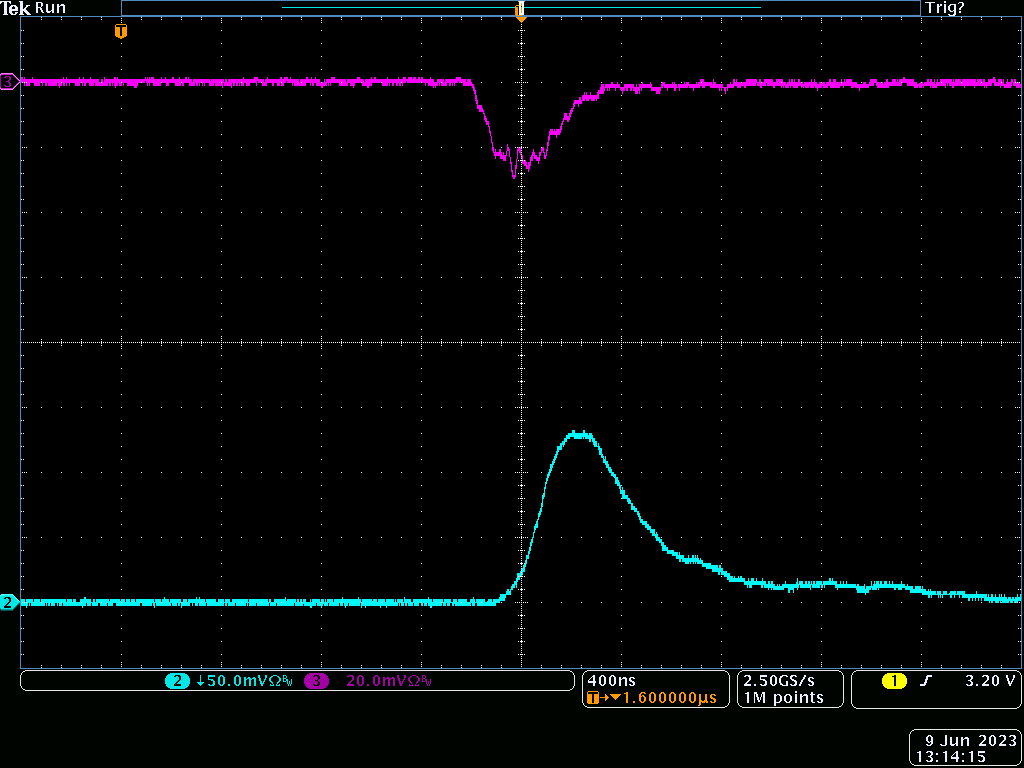Click the dip minimum of magenta waveform

[x=515, y=175]
